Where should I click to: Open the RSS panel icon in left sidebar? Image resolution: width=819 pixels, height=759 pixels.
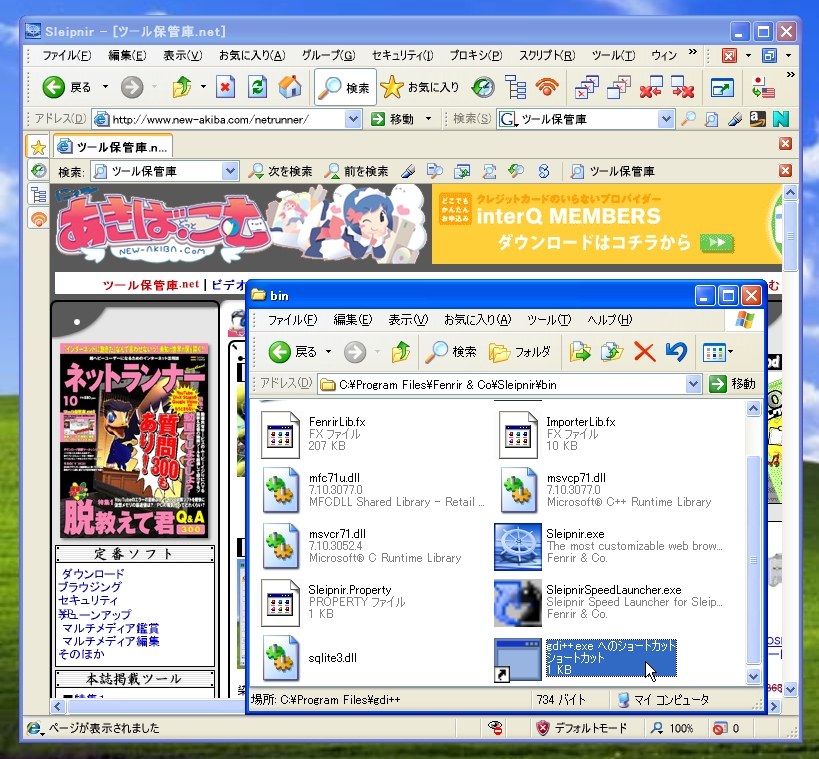(x=39, y=219)
